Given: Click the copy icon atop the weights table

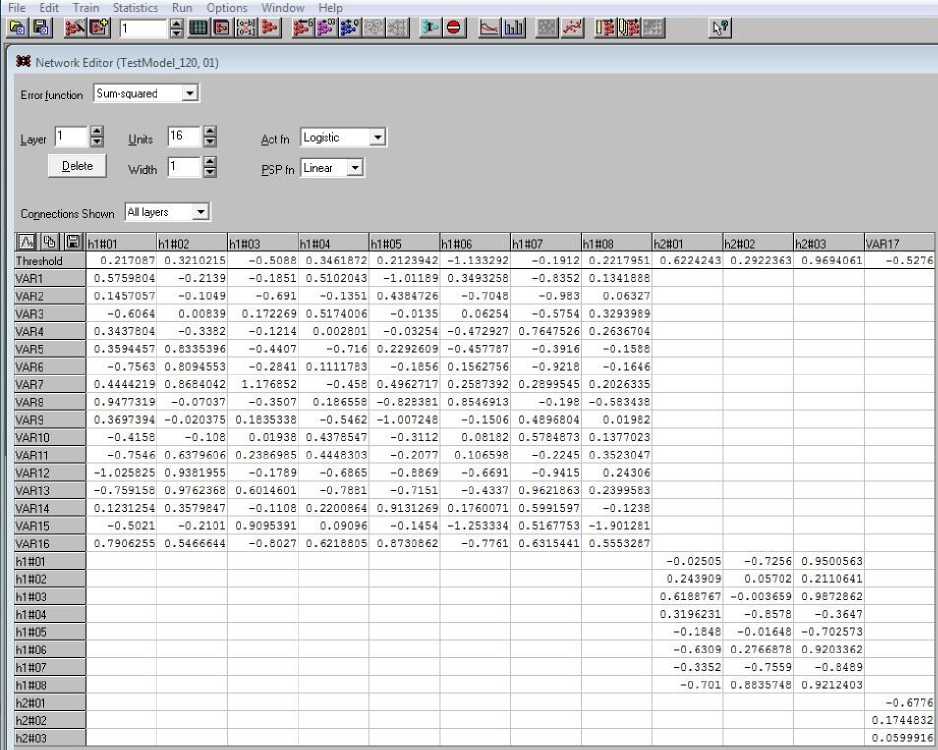Looking at the screenshot, I should (x=50, y=242).
